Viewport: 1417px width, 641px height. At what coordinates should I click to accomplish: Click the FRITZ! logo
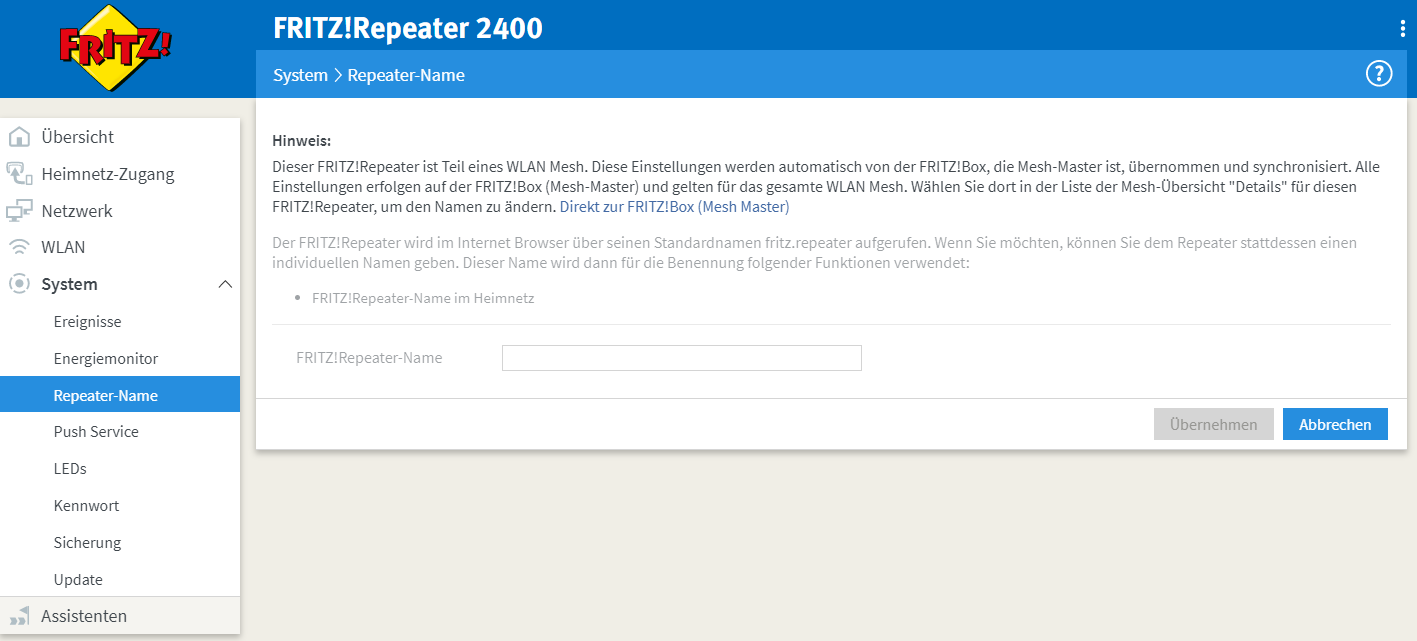[115, 48]
